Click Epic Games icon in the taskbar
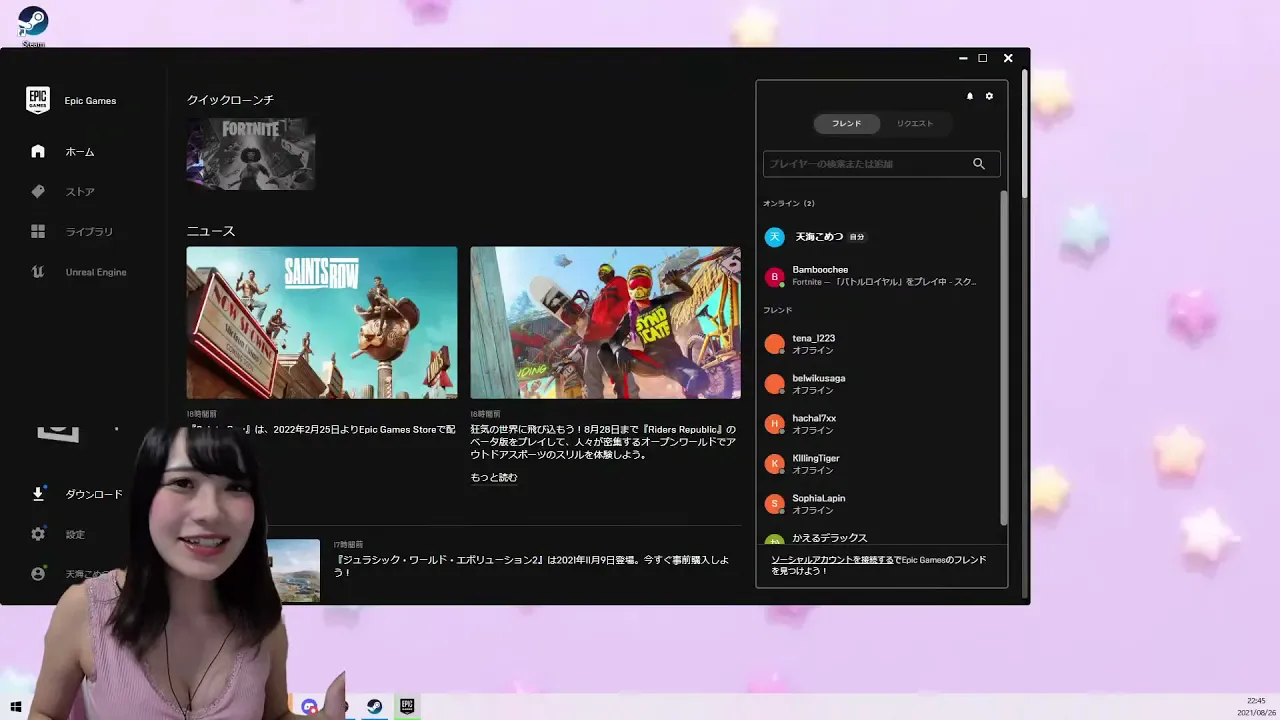The width and height of the screenshot is (1280, 720). (407, 707)
